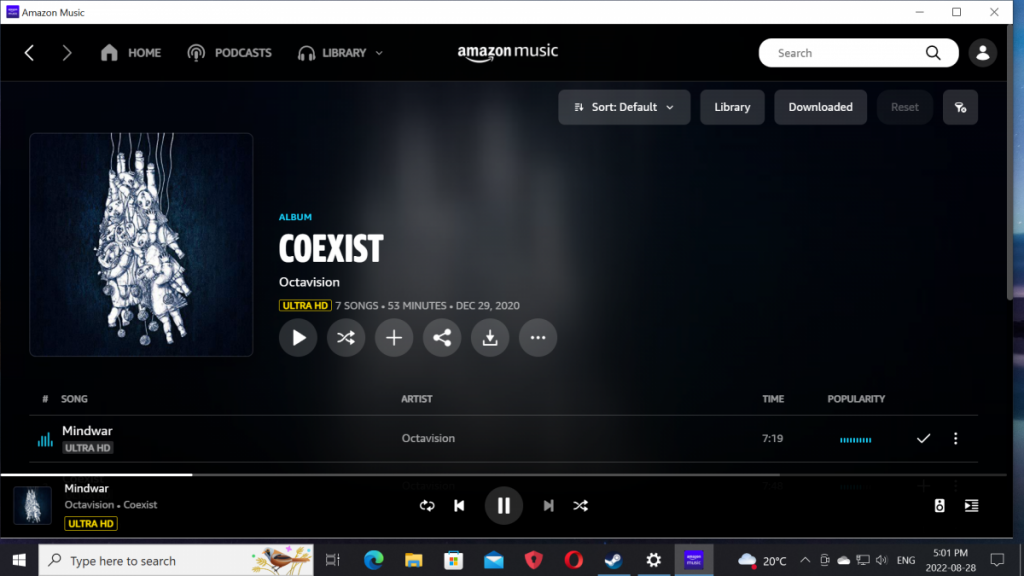Open File Explorer from the taskbar
This screenshot has height=576, width=1024.
pyautogui.click(x=413, y=560)
